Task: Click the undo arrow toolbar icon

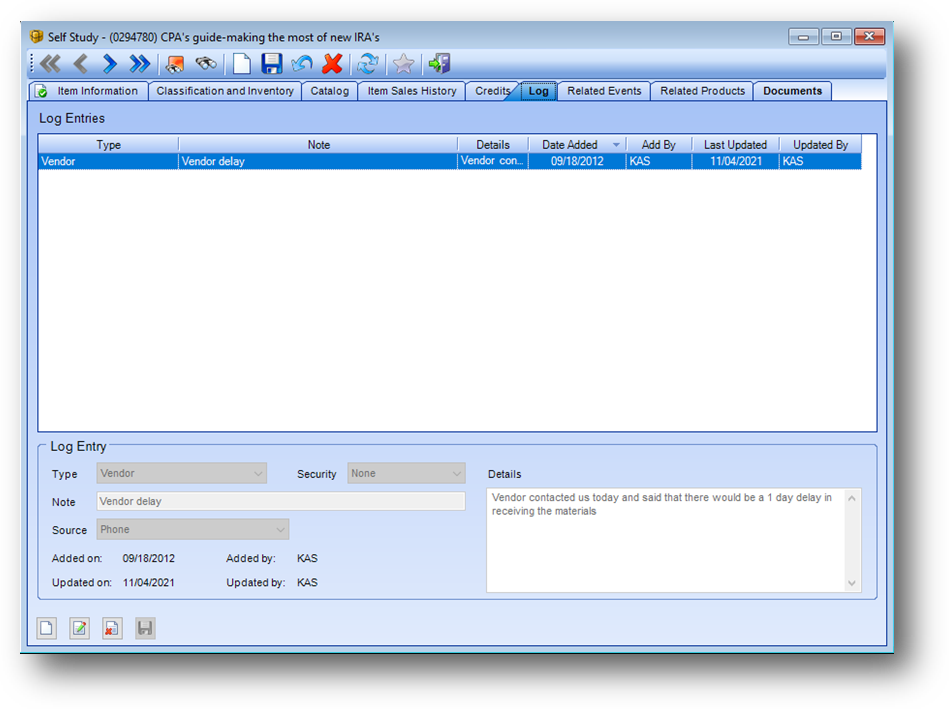Action: click(301, 64)
